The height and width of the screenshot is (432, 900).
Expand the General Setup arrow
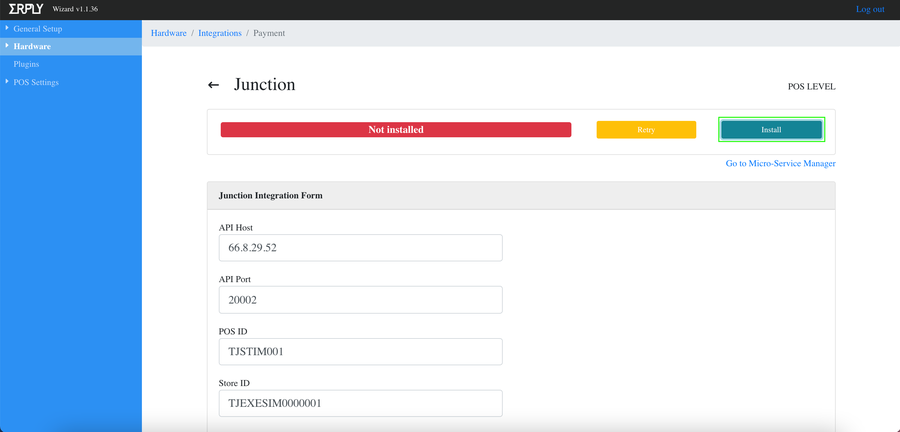pos(6,28)
